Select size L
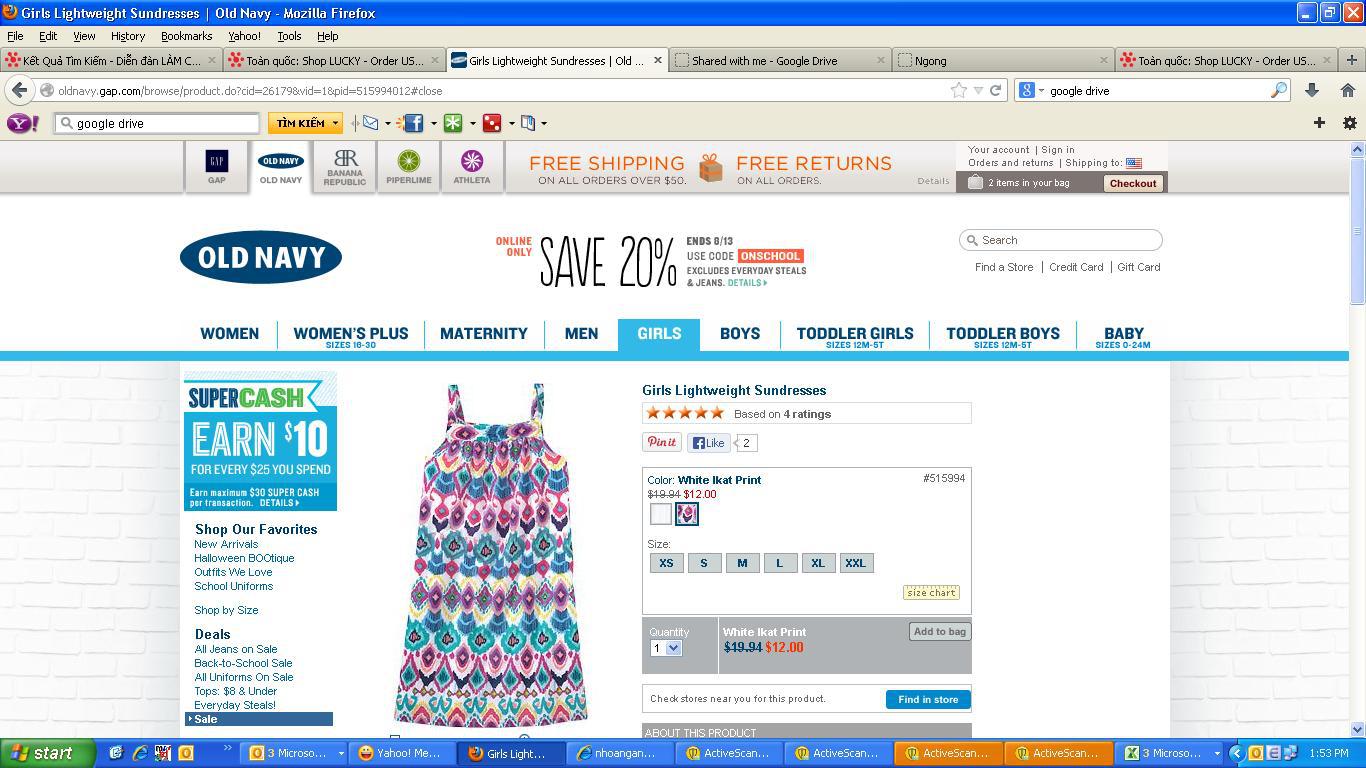1366x768 pixels. pos(780,563)
